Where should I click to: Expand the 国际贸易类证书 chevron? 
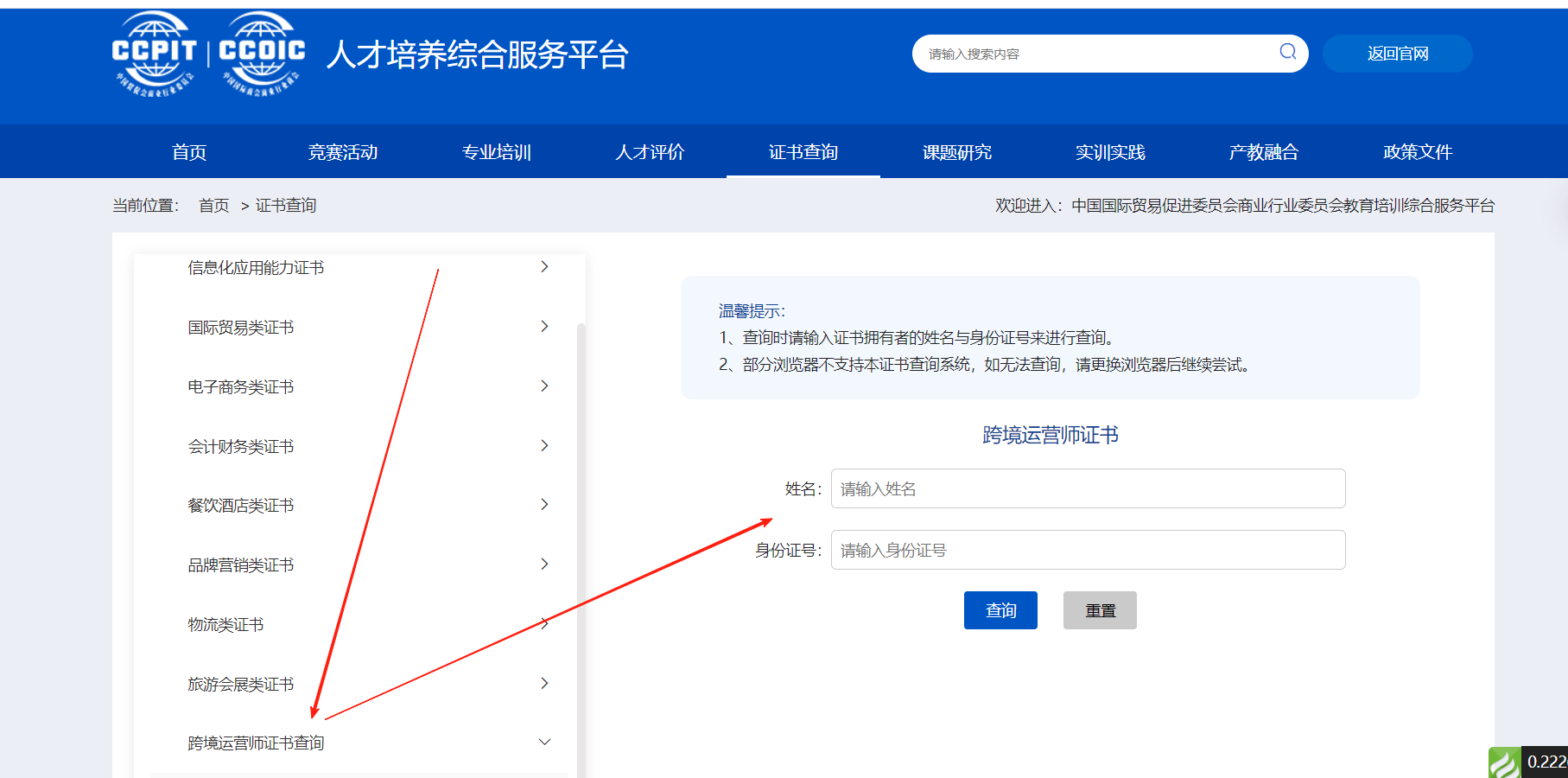tap(544, 327)
